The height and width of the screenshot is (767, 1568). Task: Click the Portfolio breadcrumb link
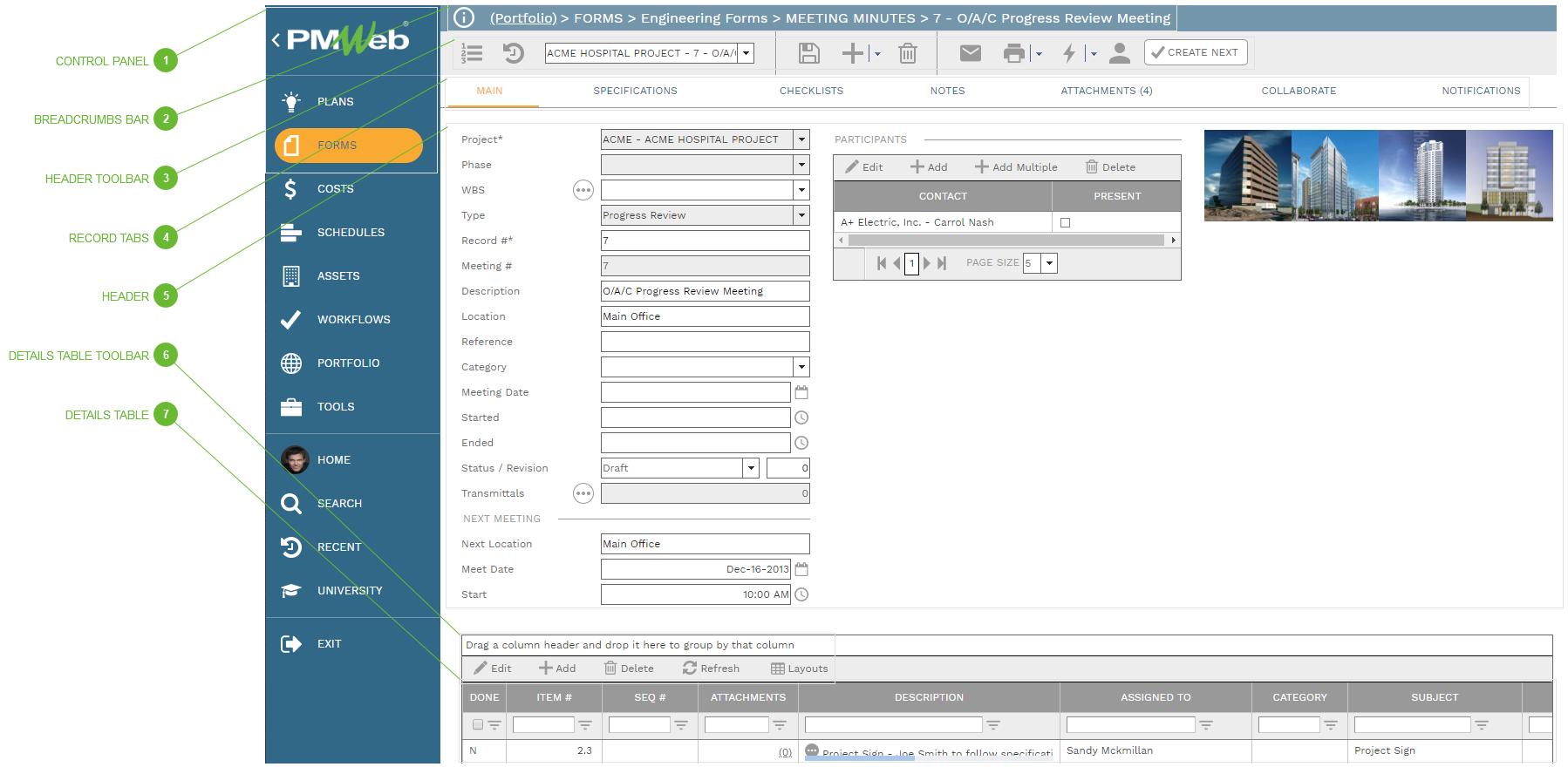tap(523, 18)
